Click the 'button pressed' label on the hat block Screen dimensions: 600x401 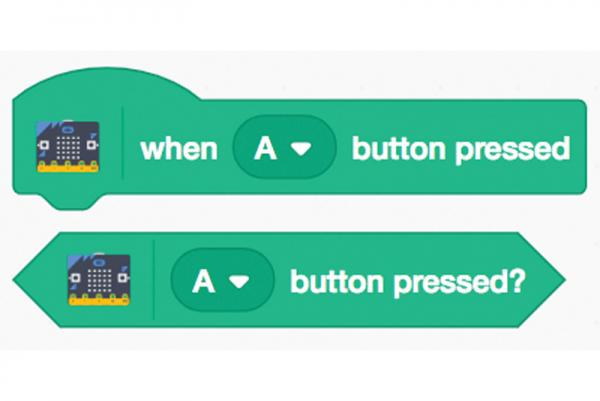pos(461,150)
